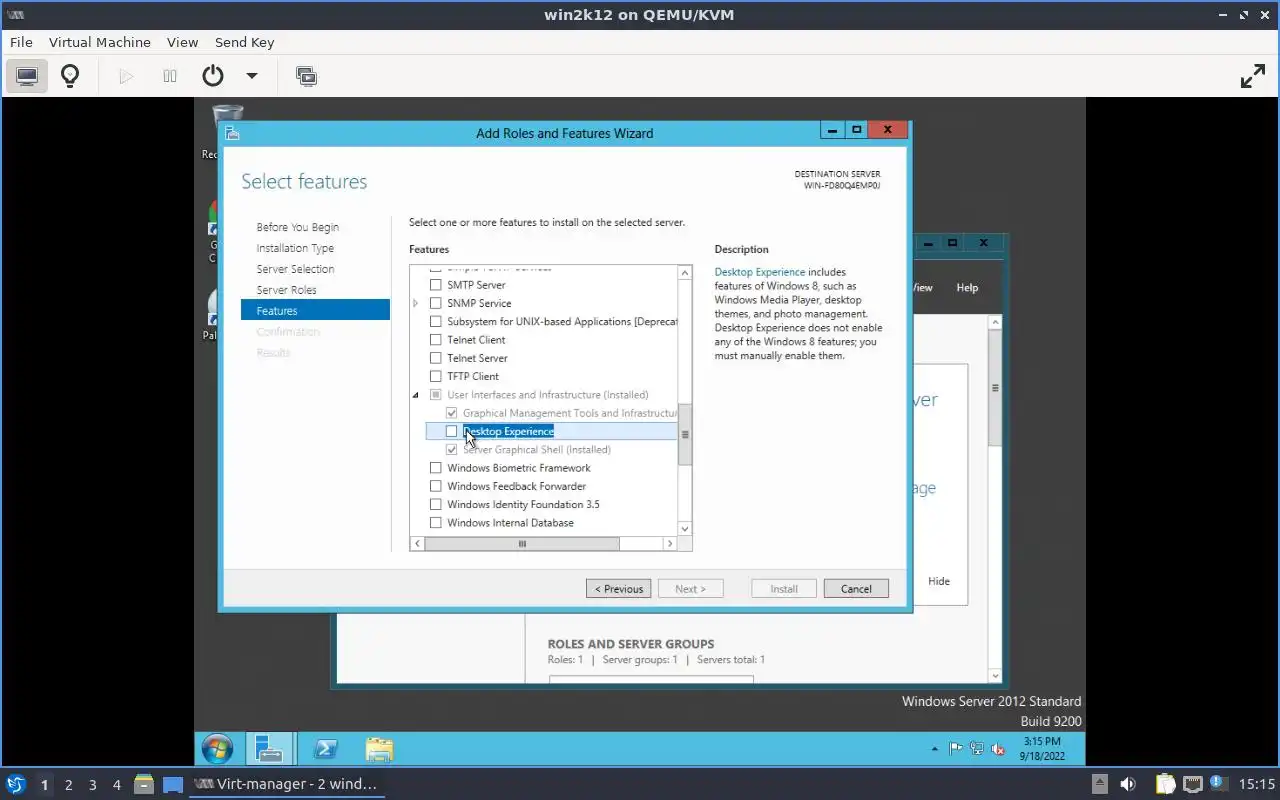Check the Desktop Experience checkbox
The height and width of the screenshot is (800, 1280).
click(x=451, y=431)
